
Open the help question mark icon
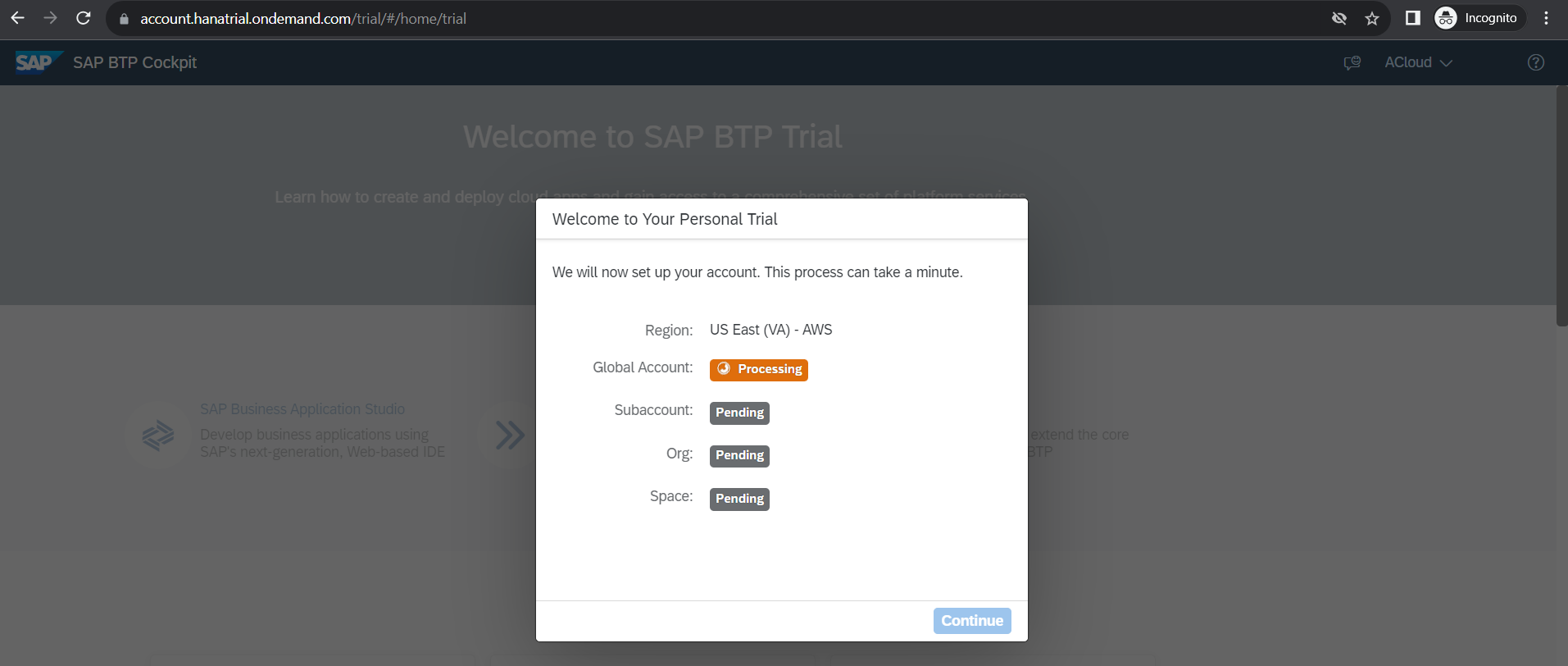tap(1536, 62)
